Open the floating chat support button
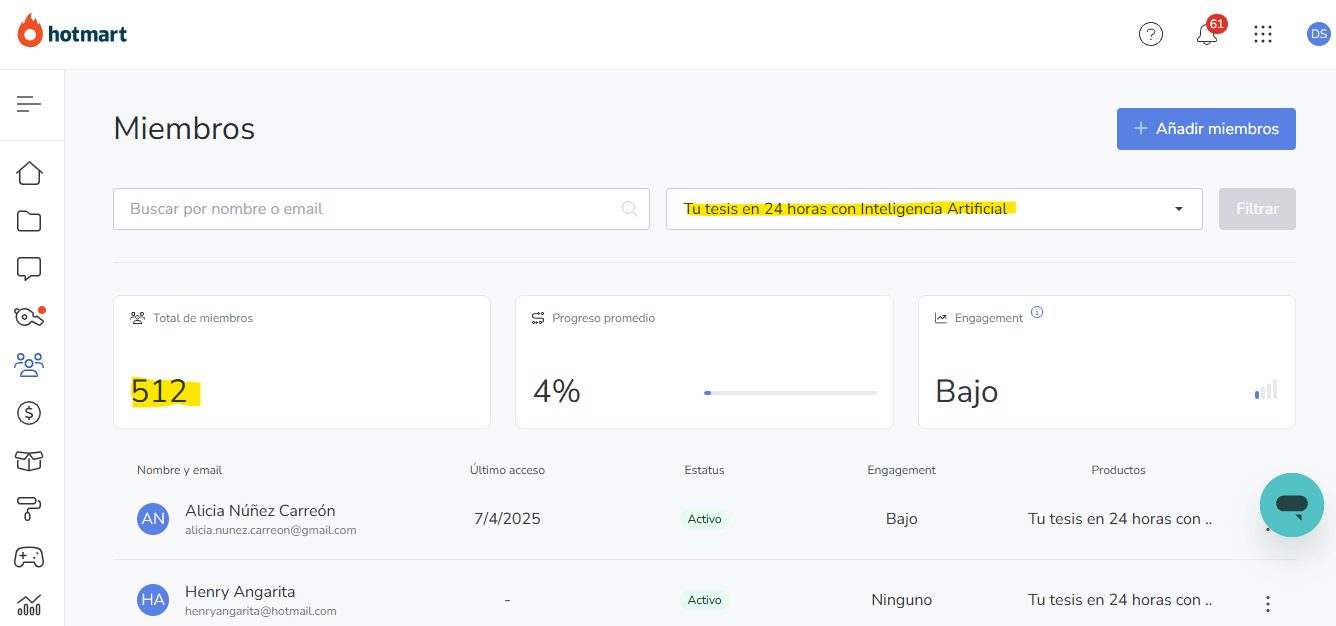Screen dimensions: 1336x626 pos(1292,505)
